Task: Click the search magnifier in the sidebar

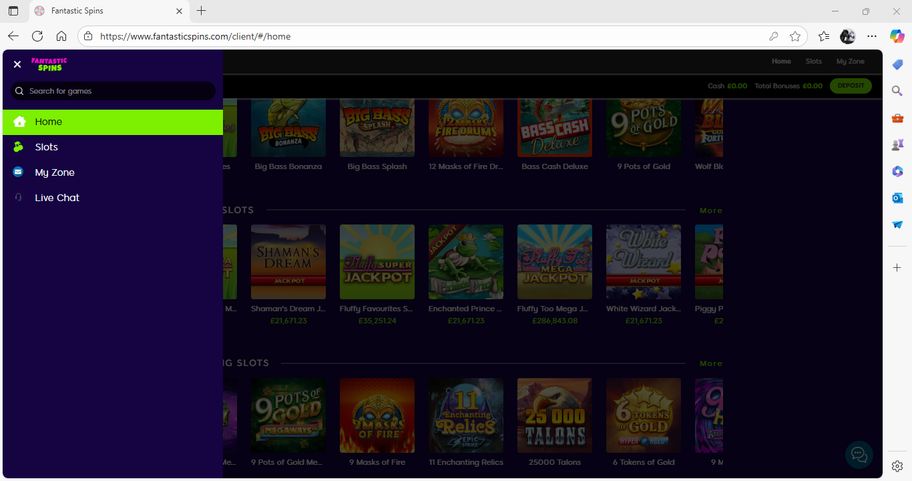Action: click(19, 91)
